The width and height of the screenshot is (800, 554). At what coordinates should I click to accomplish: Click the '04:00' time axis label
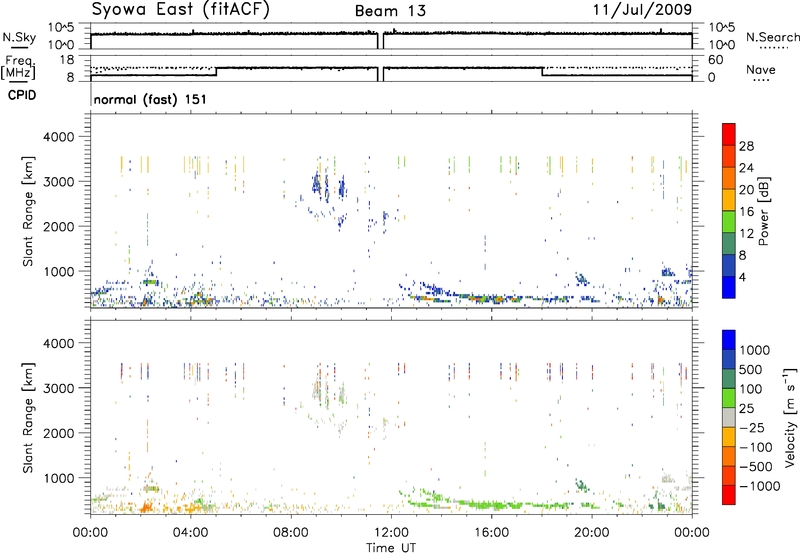(191, 533)
